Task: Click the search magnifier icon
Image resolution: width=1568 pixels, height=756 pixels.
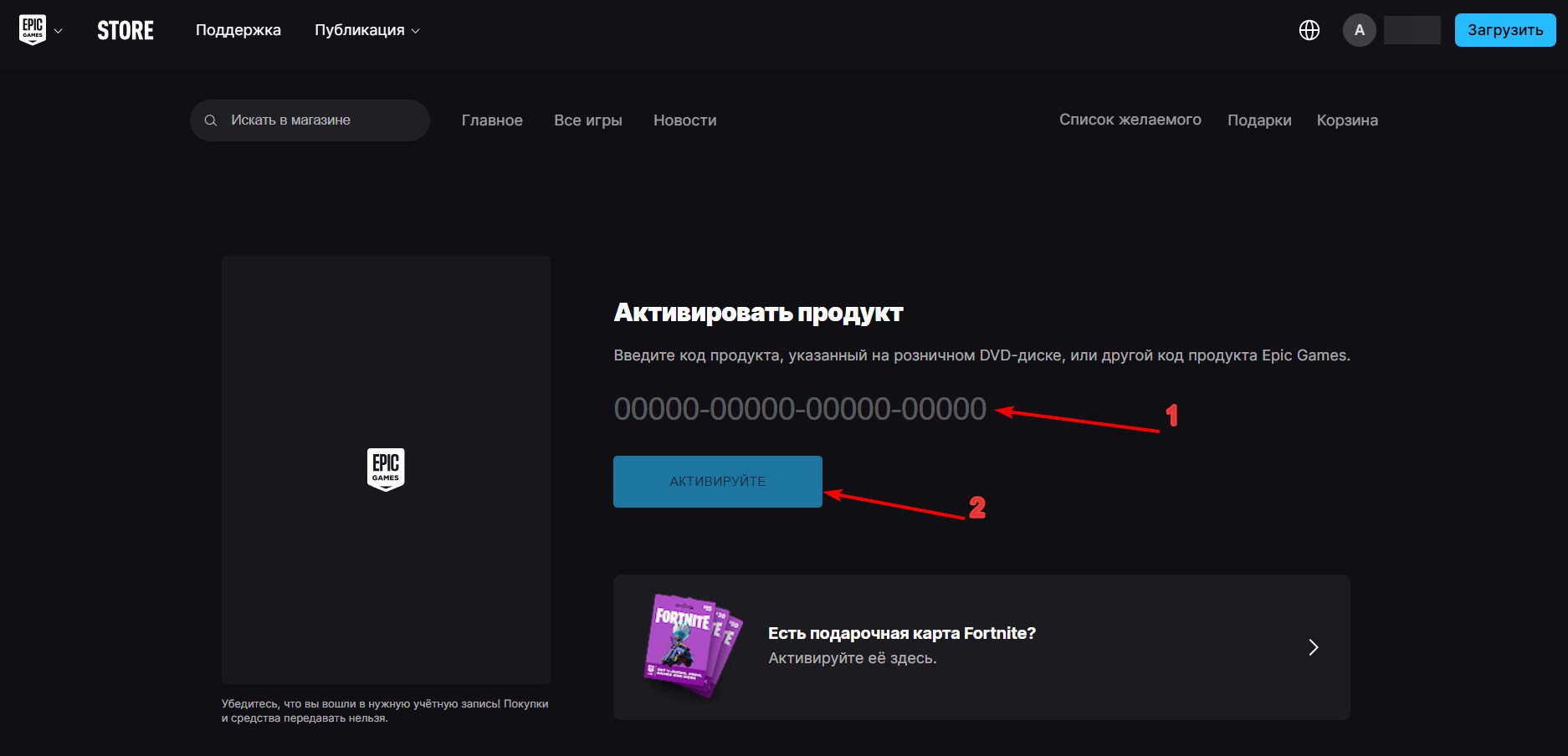Action: coord(211,120)
